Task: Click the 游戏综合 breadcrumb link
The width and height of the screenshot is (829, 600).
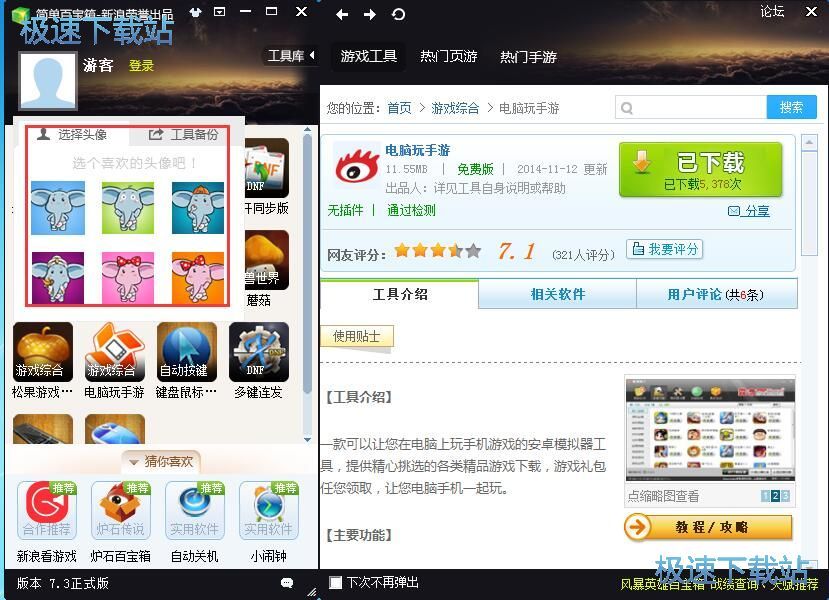Action: [455, 108]
